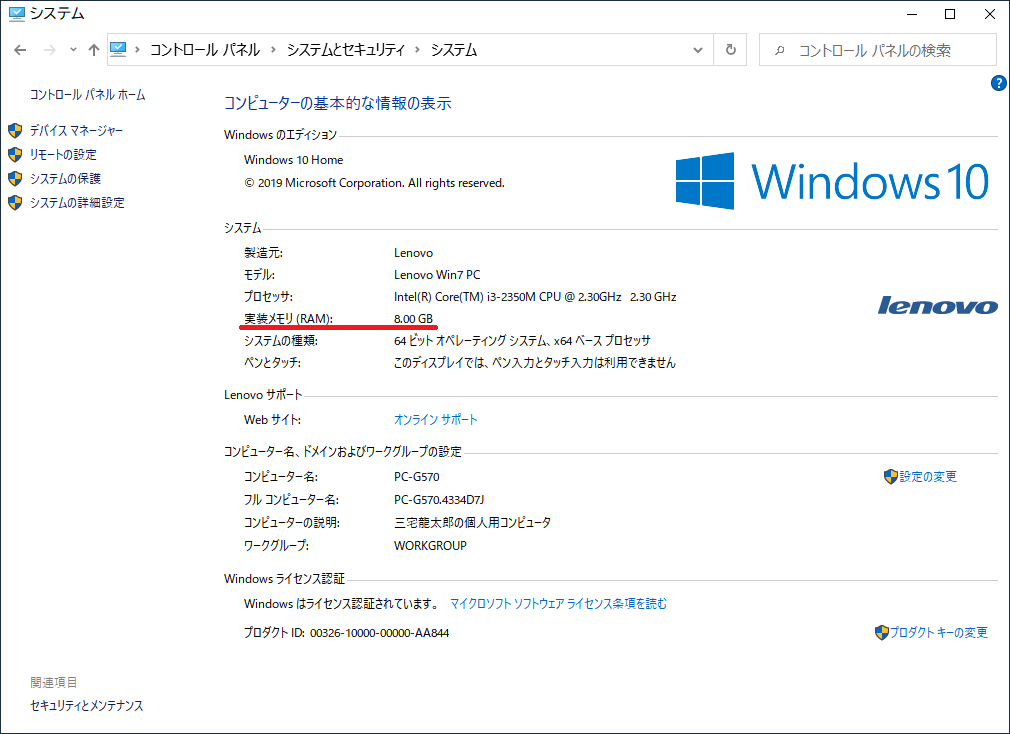Click the forward navigation arrow
The image size is (1010, 734).
(x=48, y=50)
